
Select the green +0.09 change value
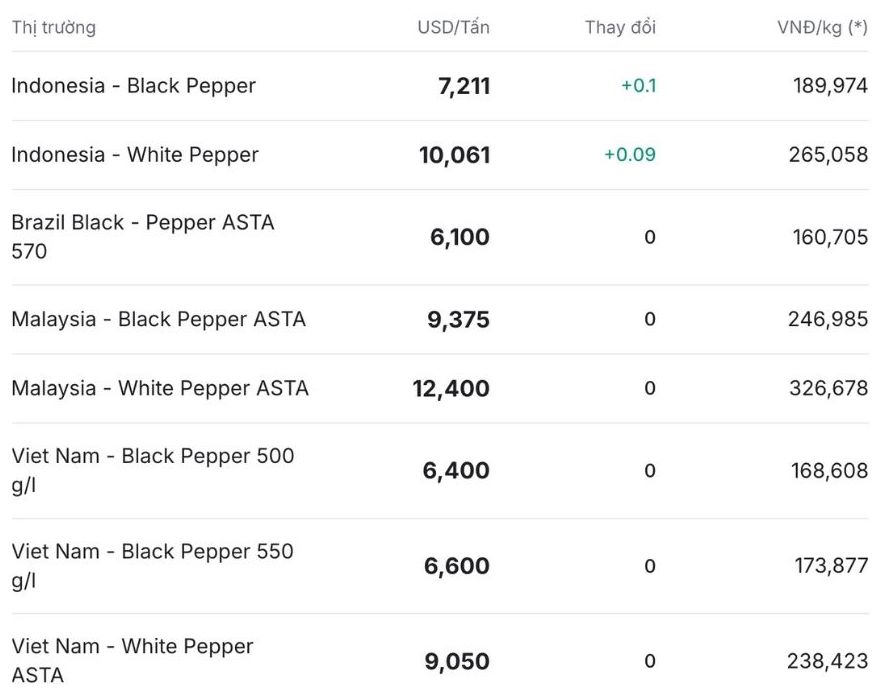[x=630, y=155]
